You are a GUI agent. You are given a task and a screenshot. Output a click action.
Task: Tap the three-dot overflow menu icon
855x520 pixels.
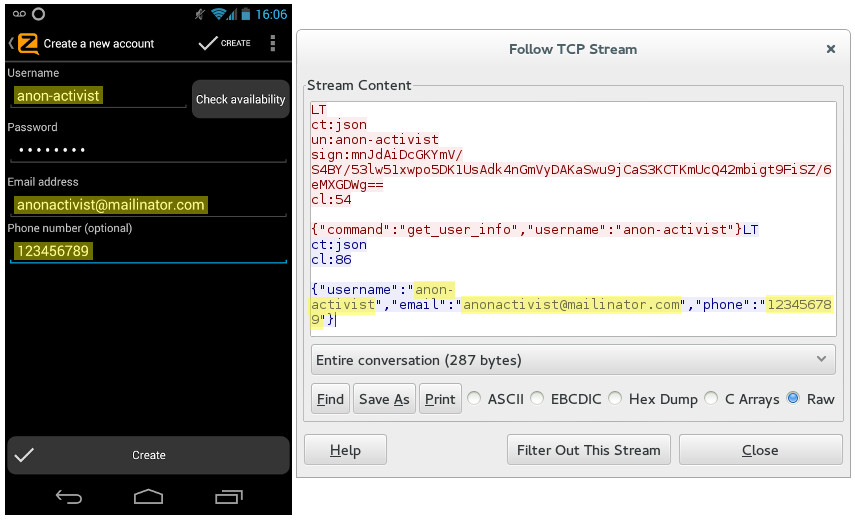(273, 43)
